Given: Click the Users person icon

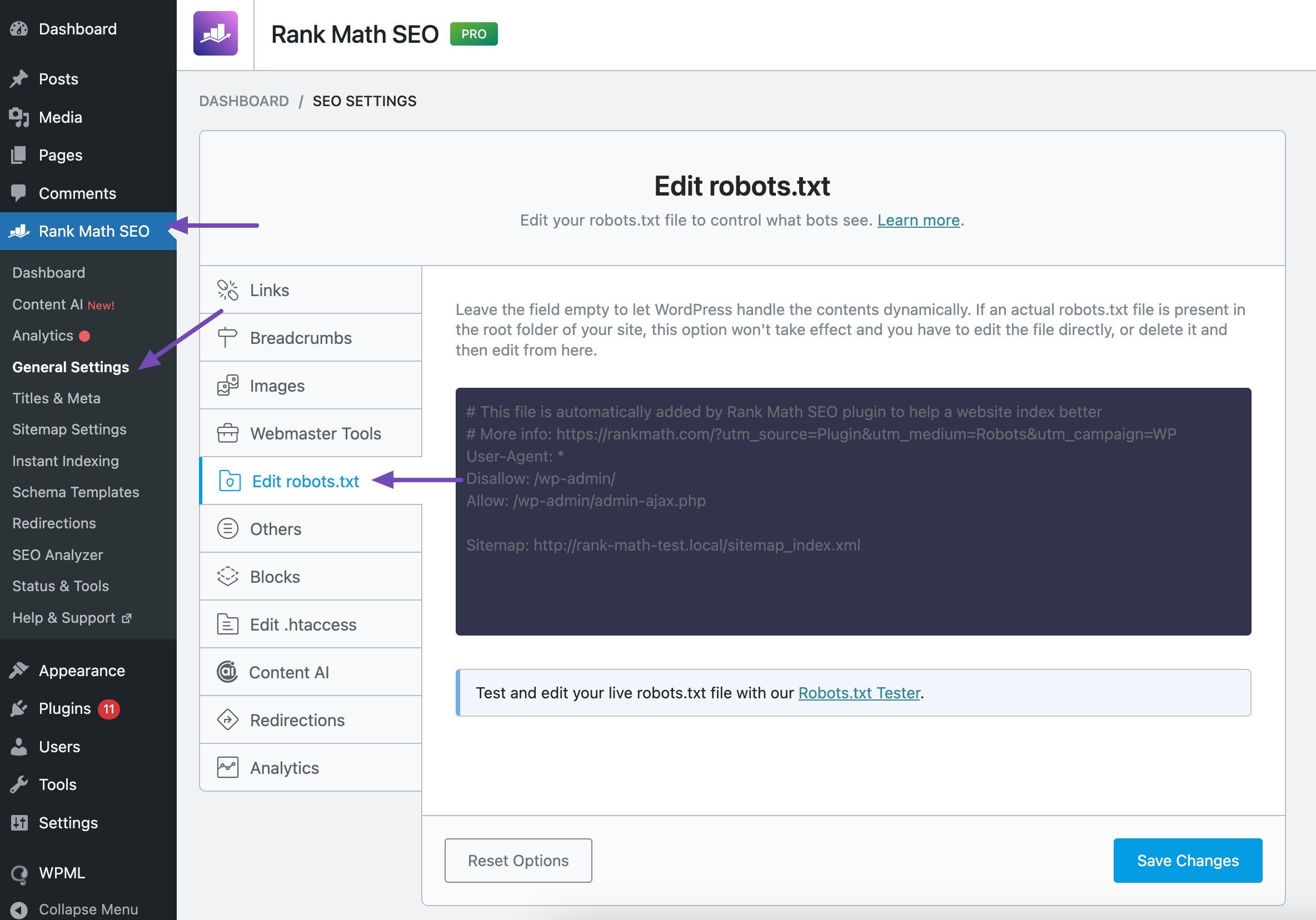Looking at the screenshot, I should tap(19, 747).
